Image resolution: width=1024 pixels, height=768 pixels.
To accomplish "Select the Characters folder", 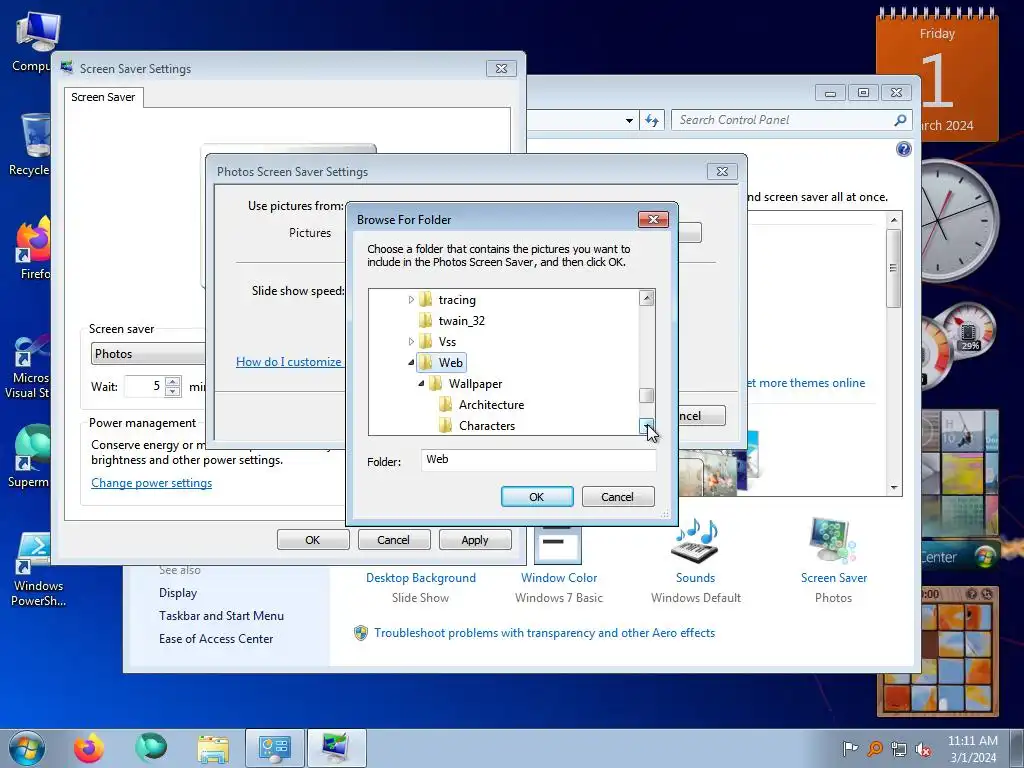I will coord(487,426).
